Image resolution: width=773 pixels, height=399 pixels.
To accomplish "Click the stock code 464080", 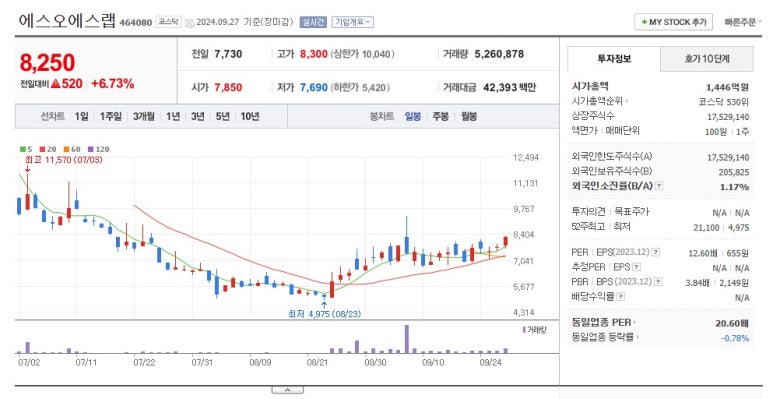I will pyautogui.click(x=136, y=23).
